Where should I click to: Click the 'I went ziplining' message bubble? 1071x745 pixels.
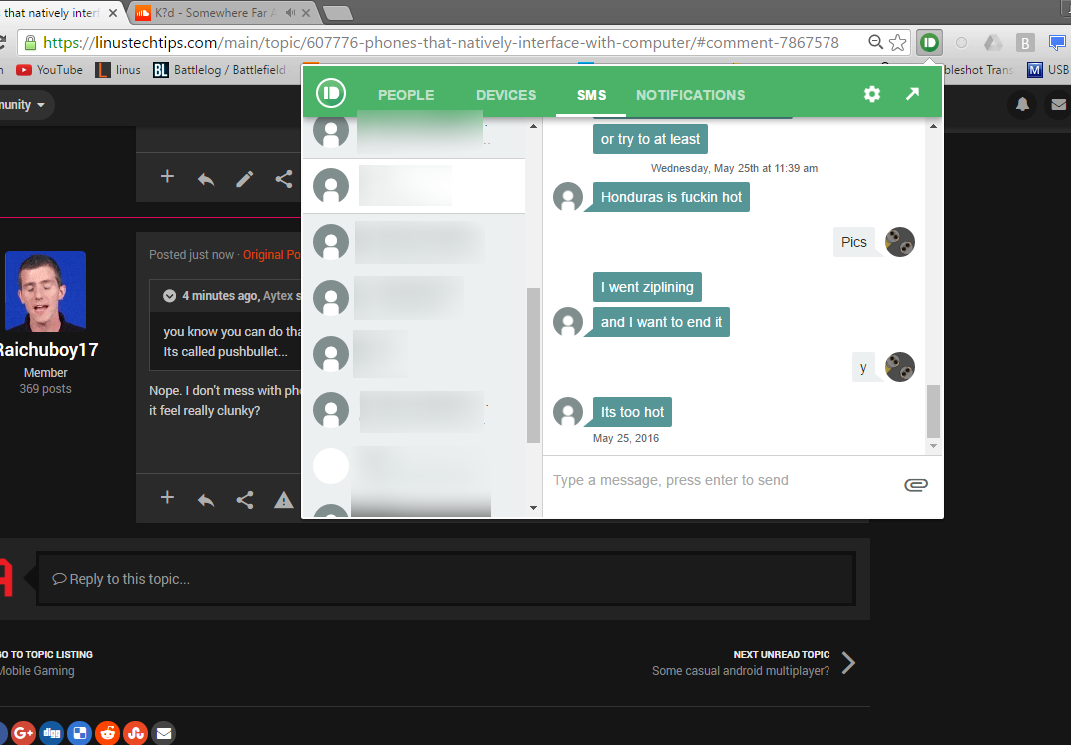point(647,287)
